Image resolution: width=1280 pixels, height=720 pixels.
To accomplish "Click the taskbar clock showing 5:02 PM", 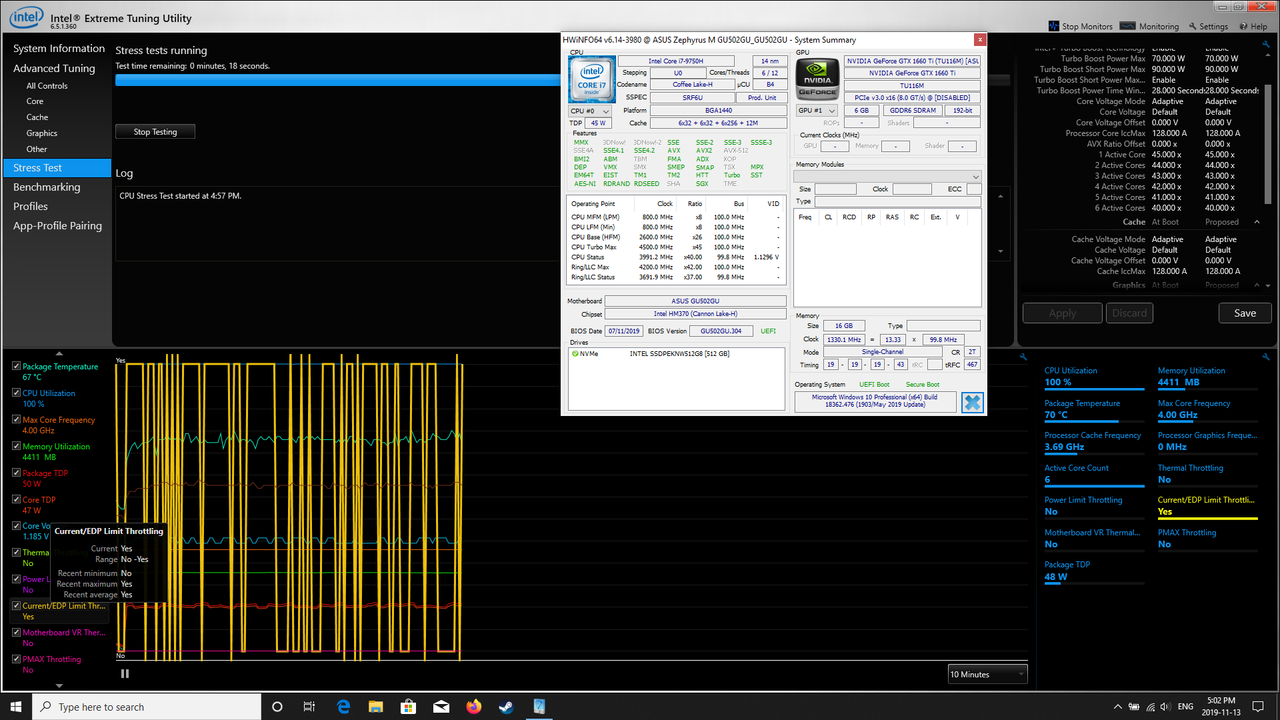I will pos(1219,706).
